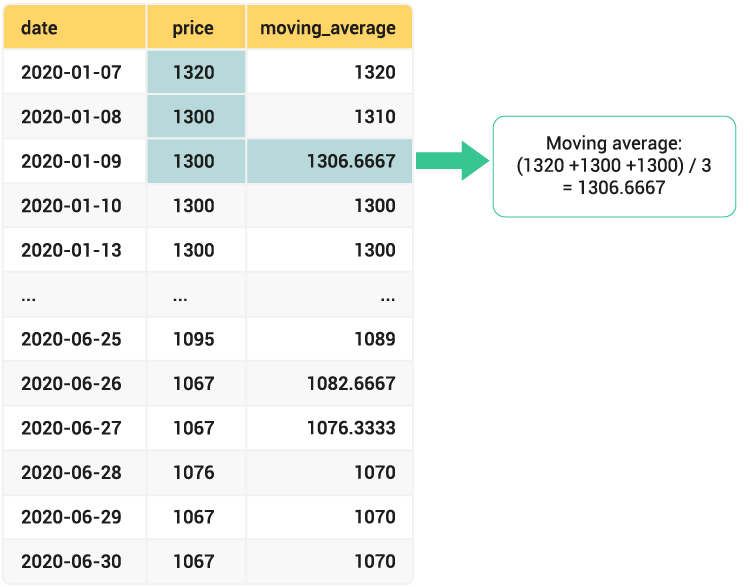Viewport: 750px width, 587px height.
Task: Click the highlighted price 1300 for 2020-01-09
Action: (196, 161)
